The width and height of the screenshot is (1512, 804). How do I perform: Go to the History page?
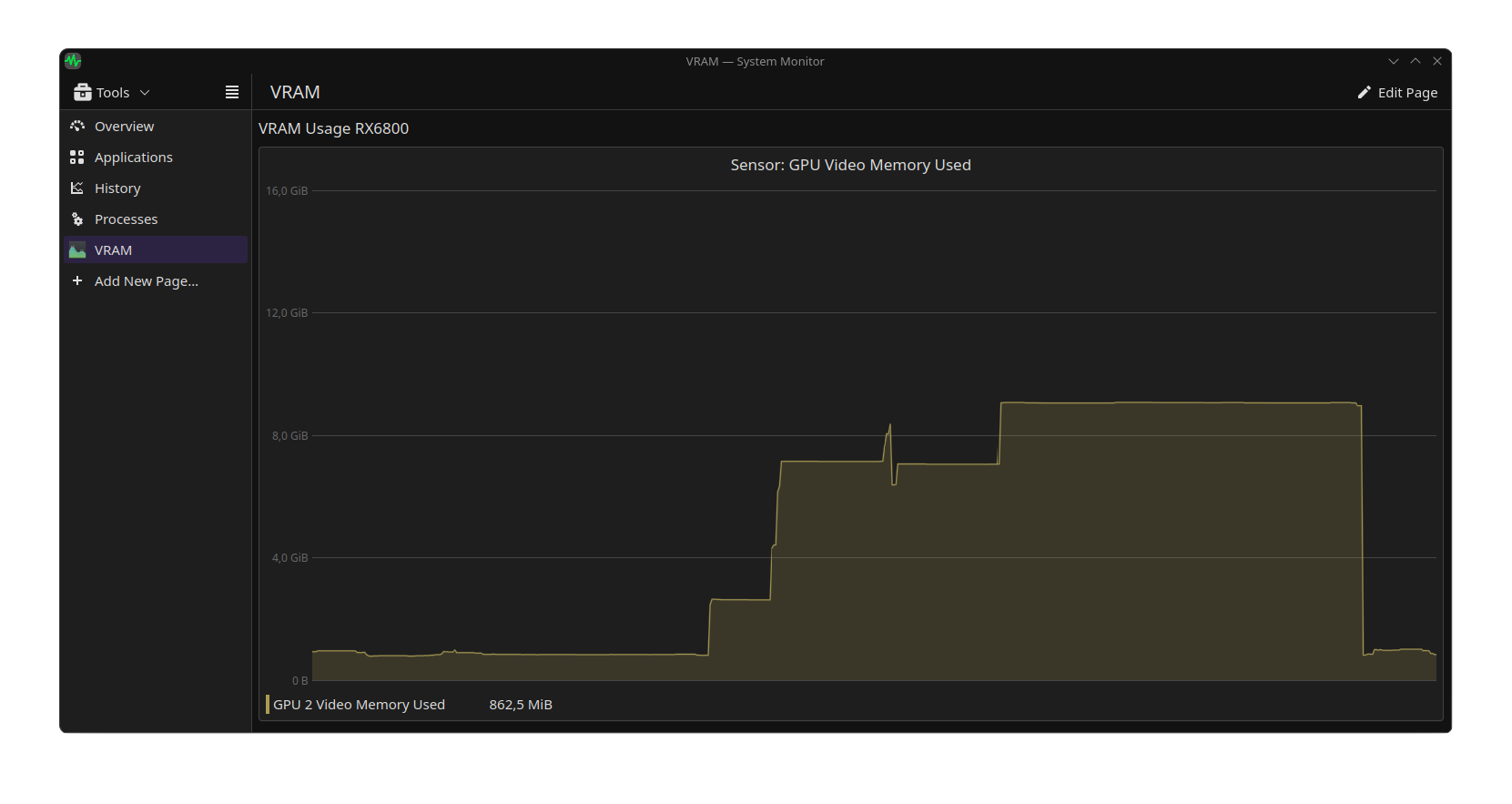point(156,188)
